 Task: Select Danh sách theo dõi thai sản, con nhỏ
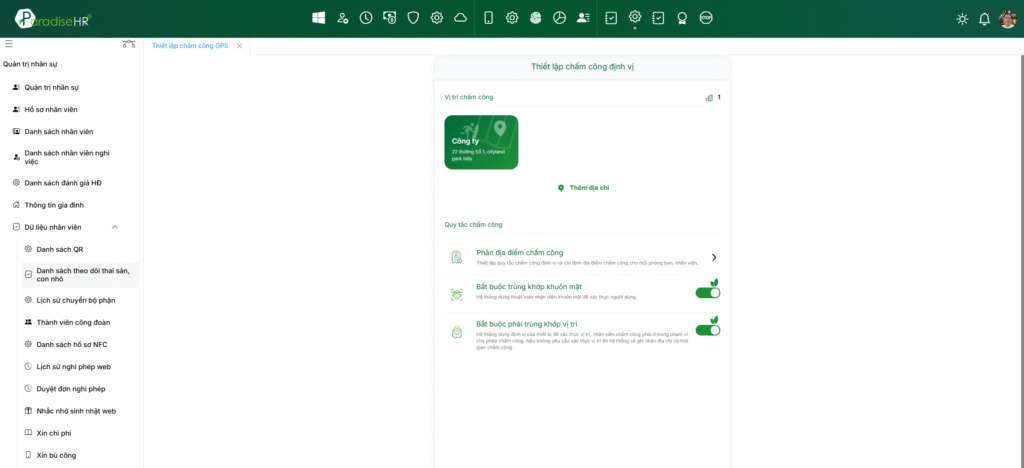point(80,275)
